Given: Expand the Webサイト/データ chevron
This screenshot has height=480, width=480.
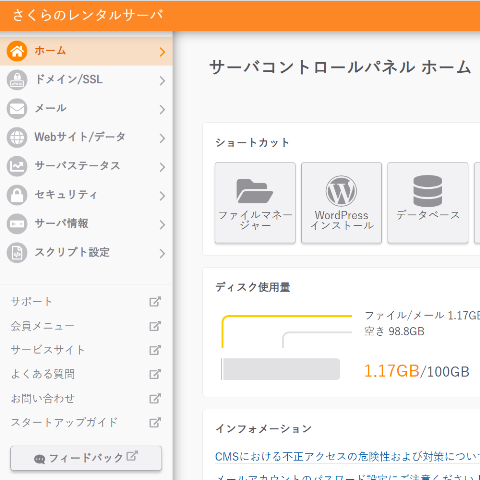Looking at the screenshot, I should click(x=162, y=138).
